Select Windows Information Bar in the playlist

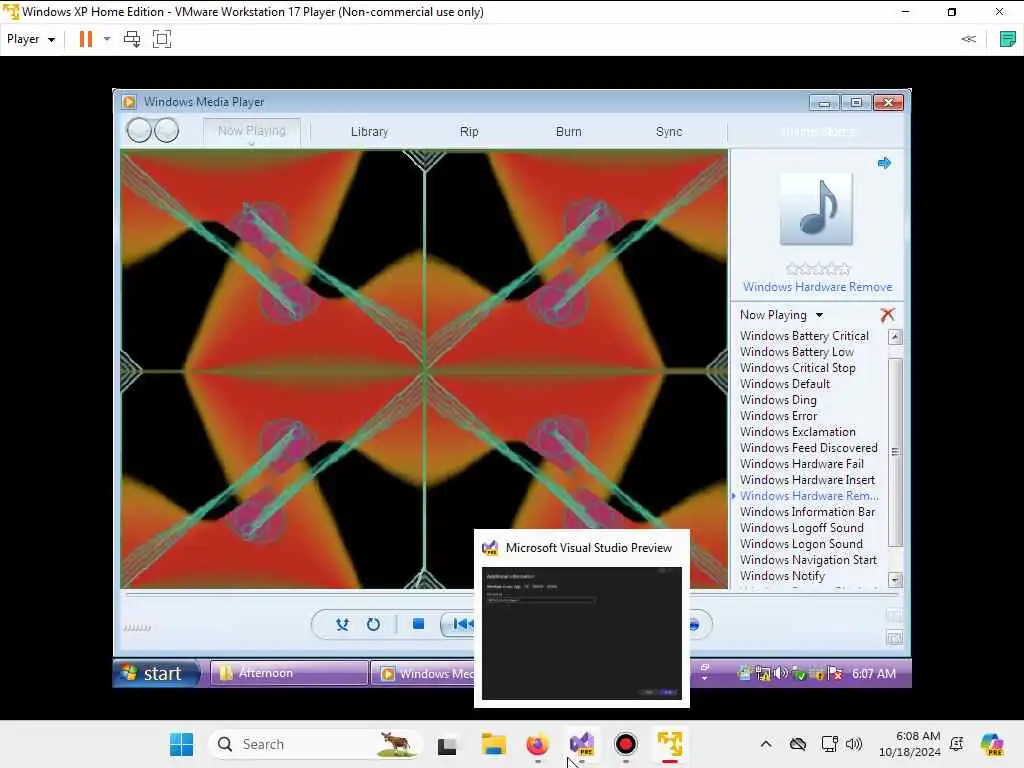tap(807, 512)
